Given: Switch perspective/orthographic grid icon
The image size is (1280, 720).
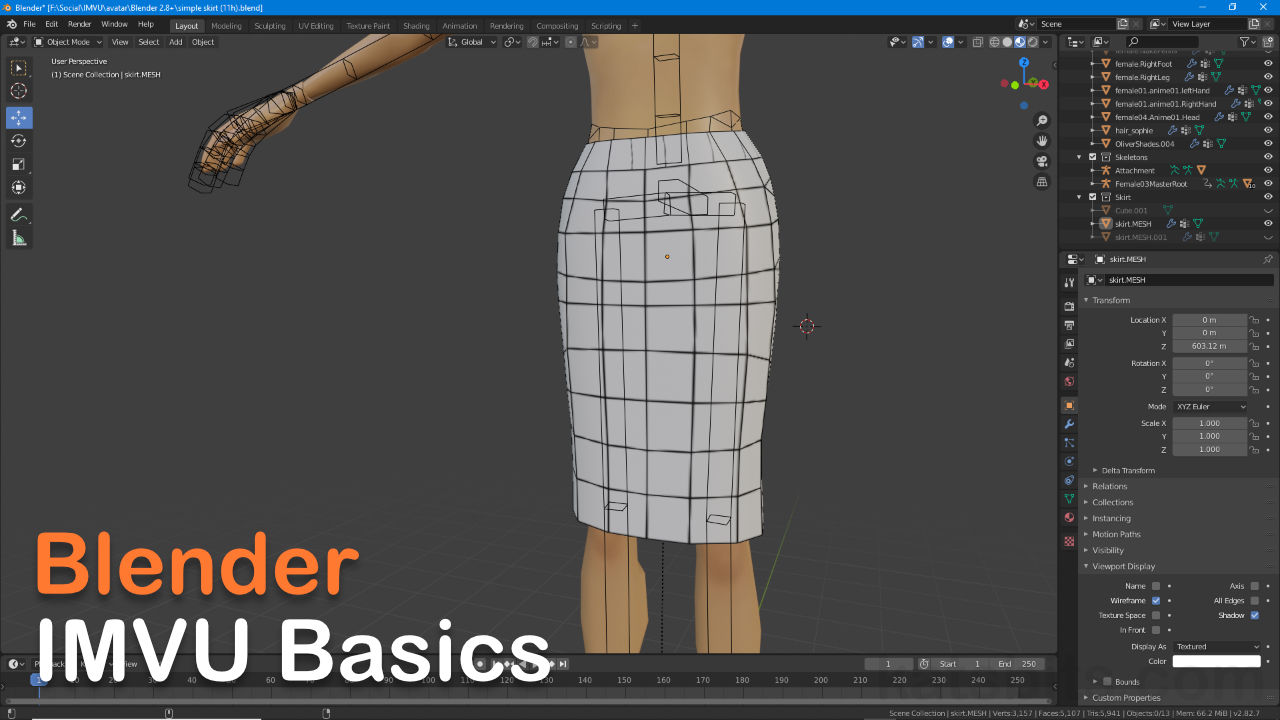Looking at the screenshot, I should 1042,182.
